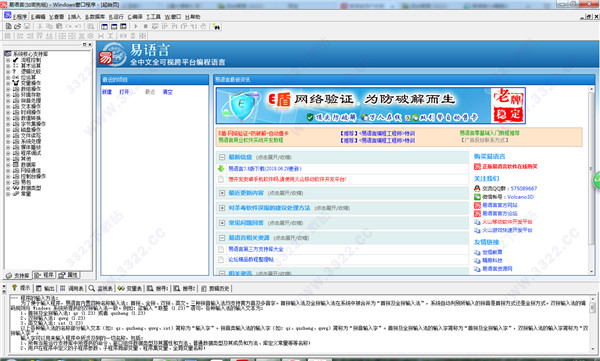Screen dimensions: 600x361
Task: Click the green download arrow icon
Action: point(221,168)
